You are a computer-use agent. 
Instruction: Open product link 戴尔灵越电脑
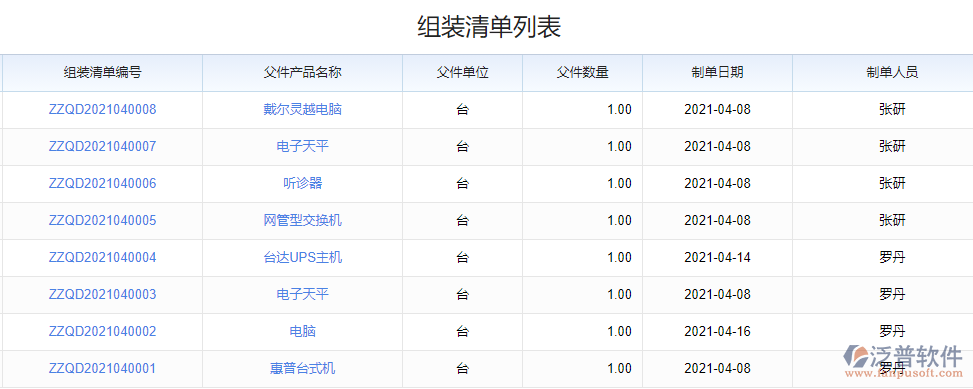click(303, 110)
